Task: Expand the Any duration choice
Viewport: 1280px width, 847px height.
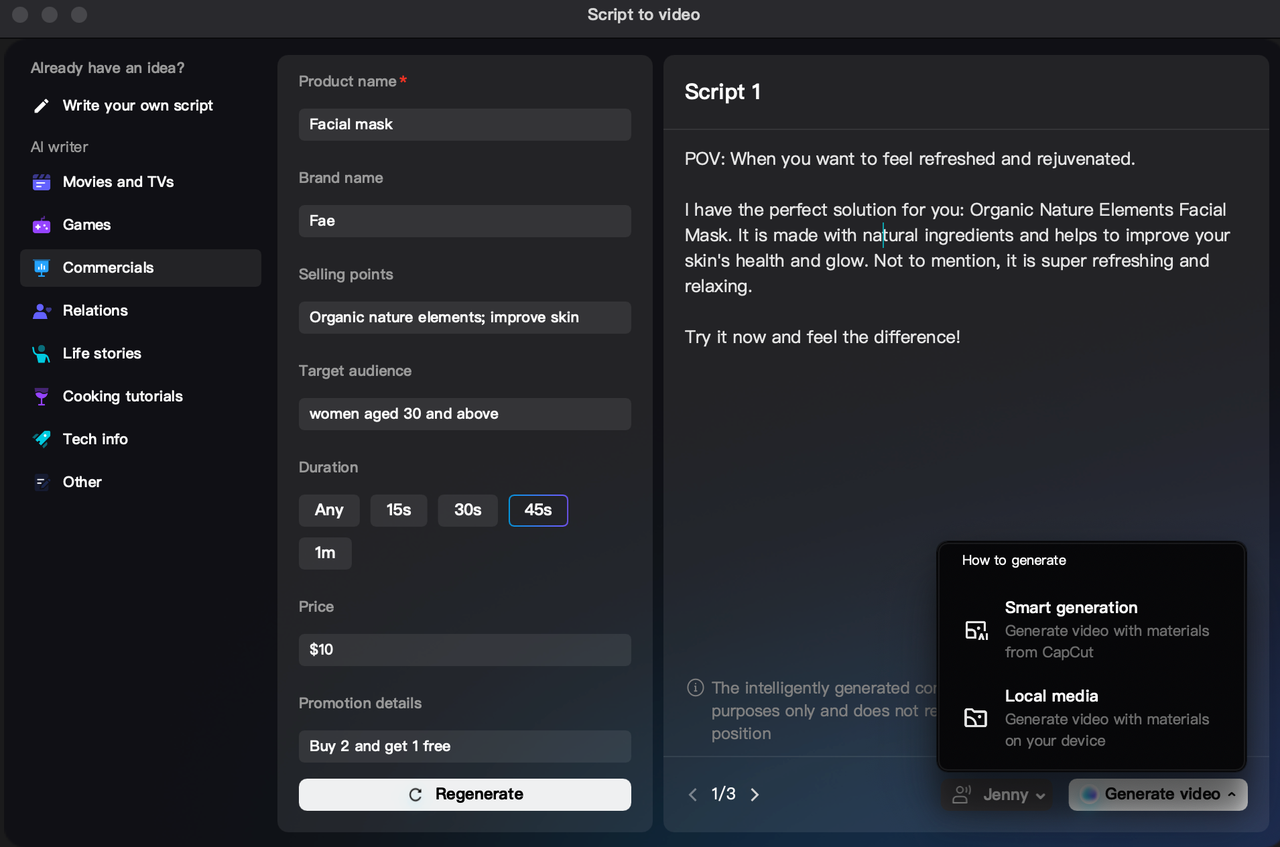Action: point(328,510)
